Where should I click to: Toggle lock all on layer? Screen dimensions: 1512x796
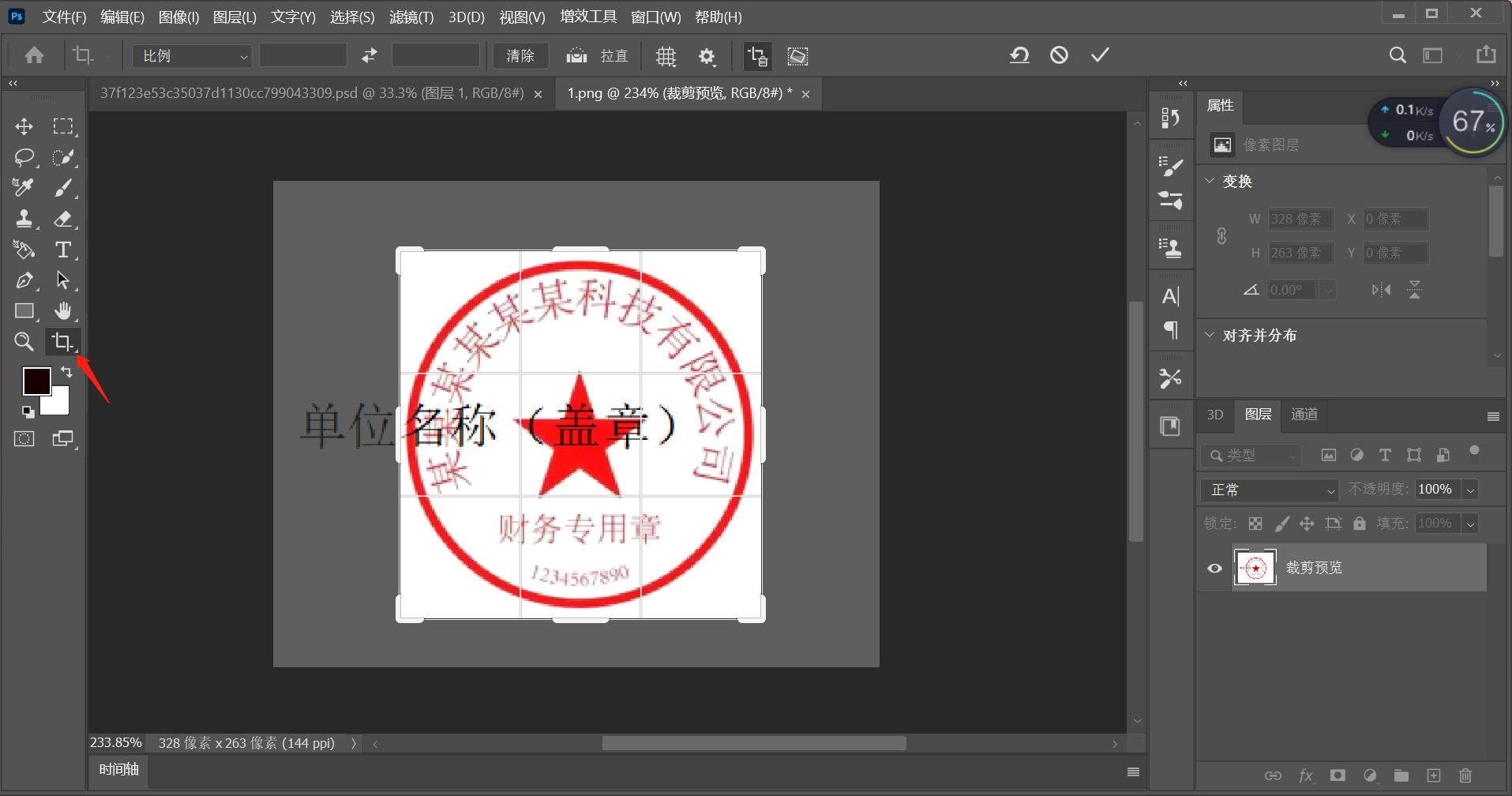click(1359, 524)
